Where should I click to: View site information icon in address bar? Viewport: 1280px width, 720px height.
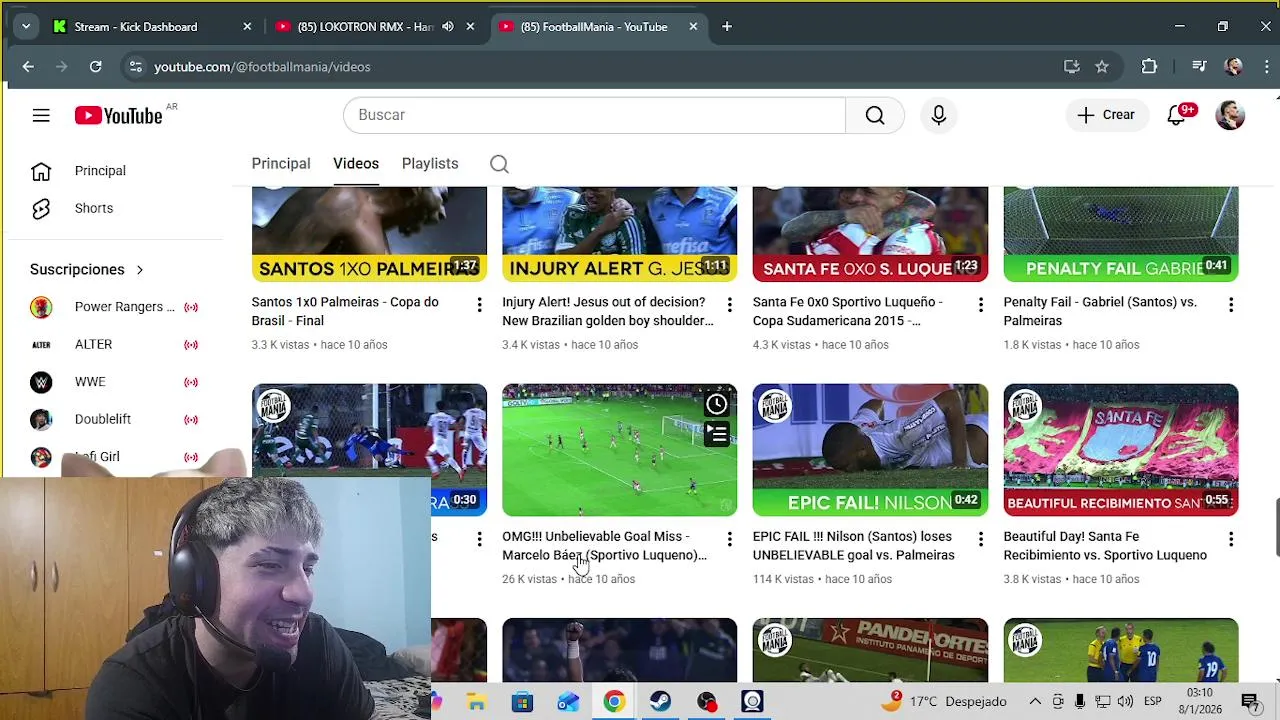tap(136, 67)
